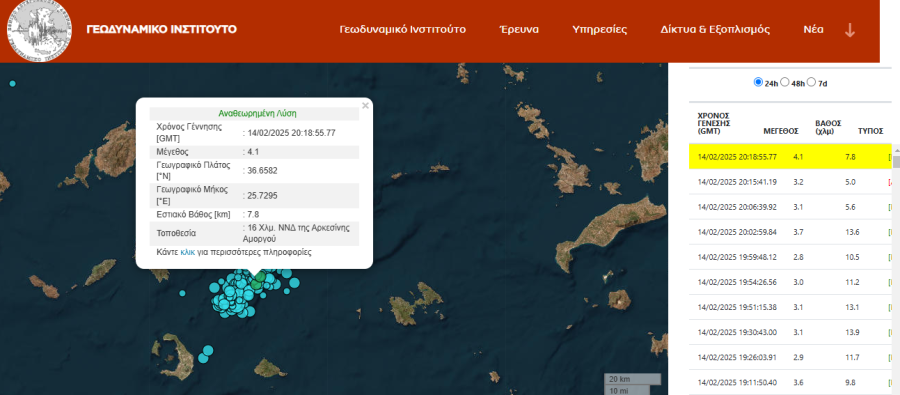
Task: Click the 20 km map scale bar
Action: 633,379
